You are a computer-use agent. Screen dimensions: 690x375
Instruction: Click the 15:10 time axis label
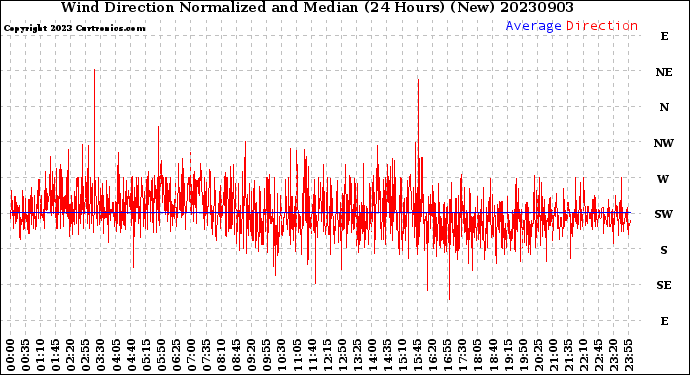[x=402, y=355]
